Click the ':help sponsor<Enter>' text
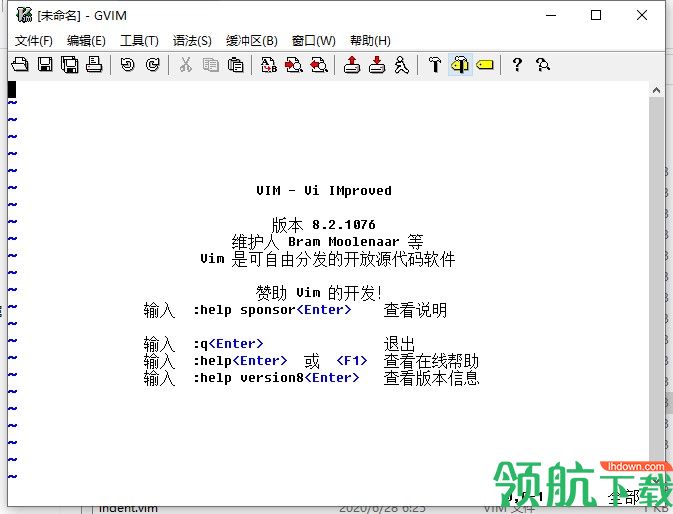Screen dimensions: 673x514 [x=272, y=310]
